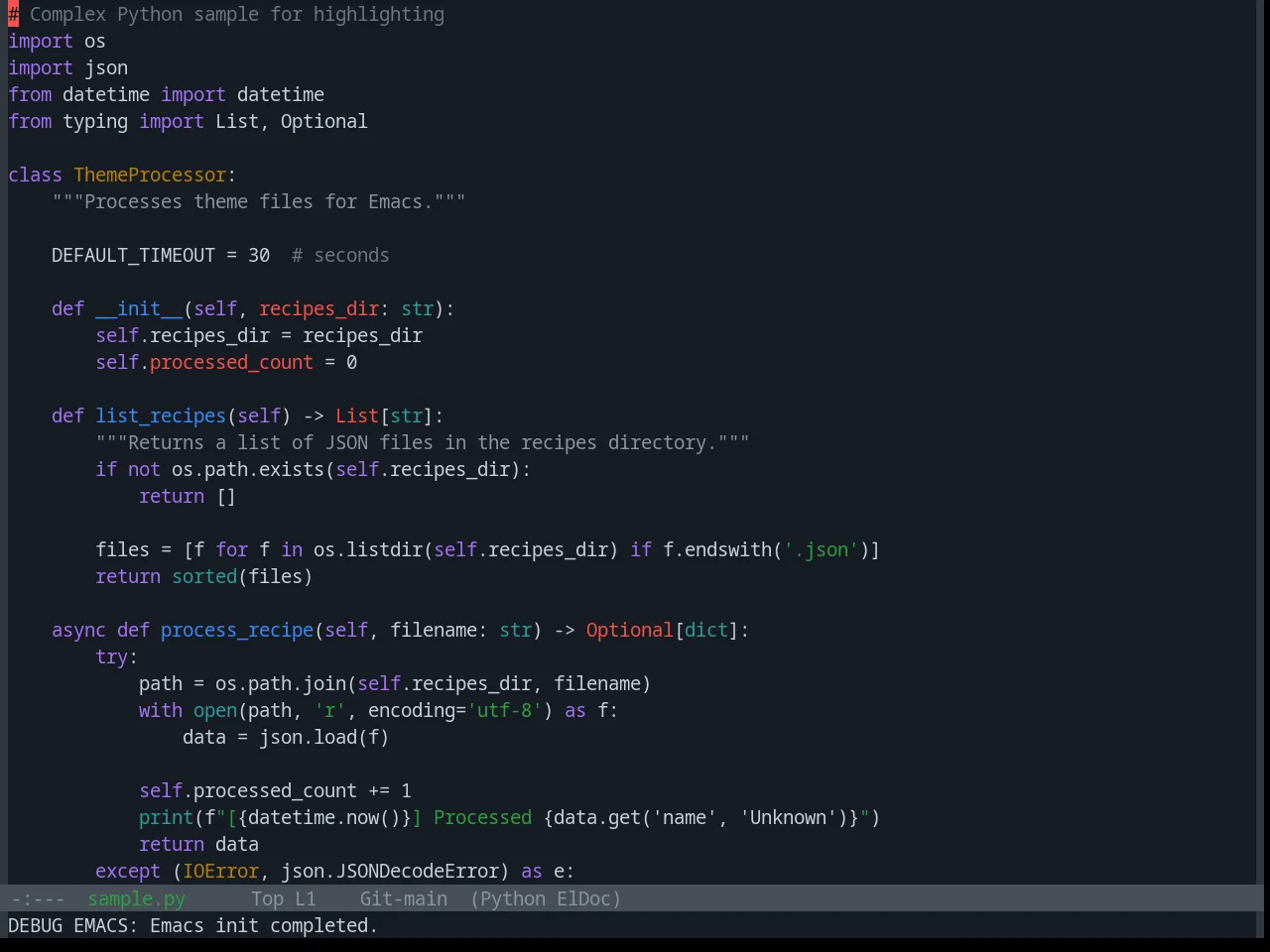Click the ElDoc minor mode indicator
1270x952 pixels.
[584, 898]
